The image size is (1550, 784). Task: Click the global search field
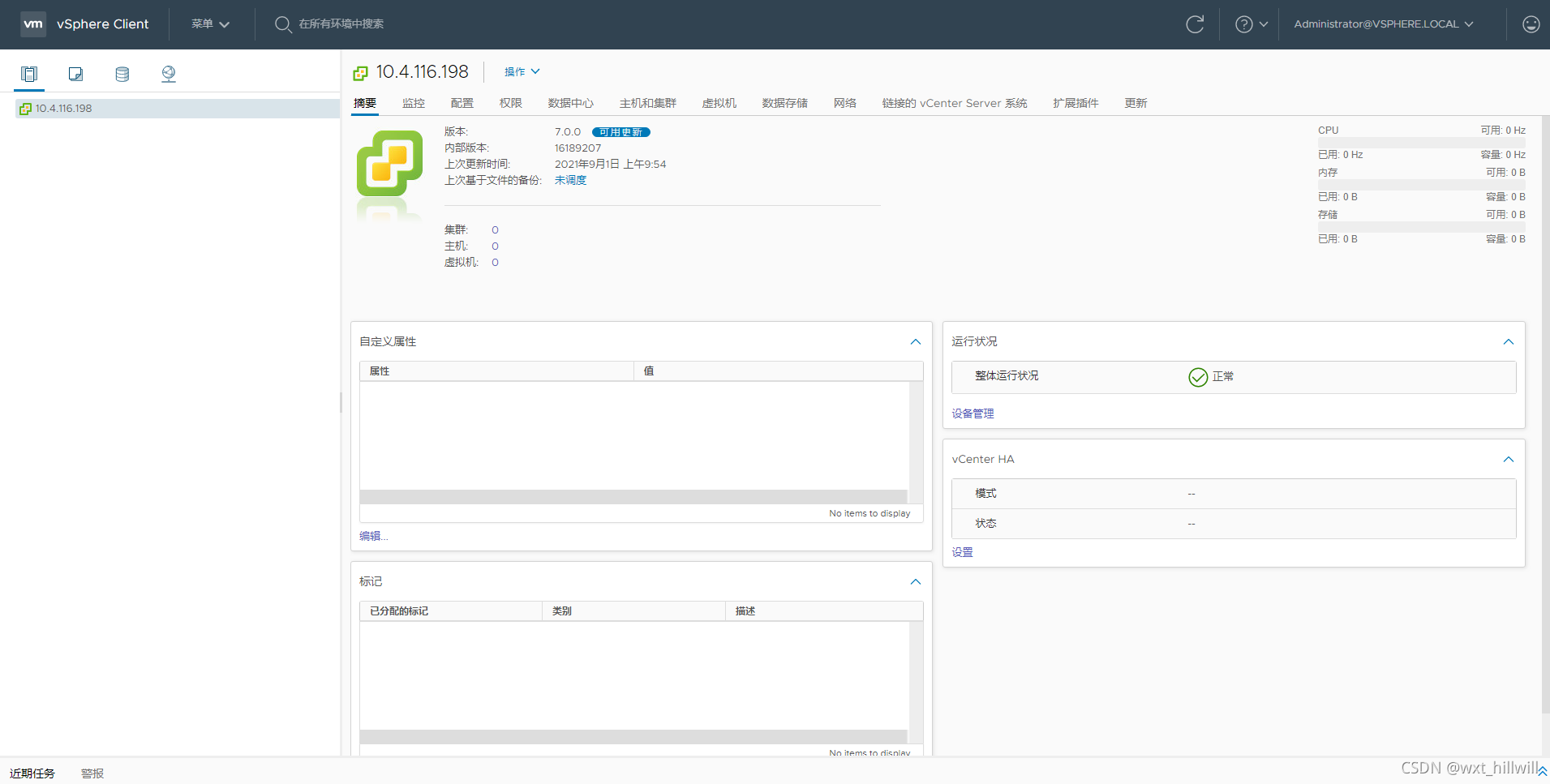point(341,24)
